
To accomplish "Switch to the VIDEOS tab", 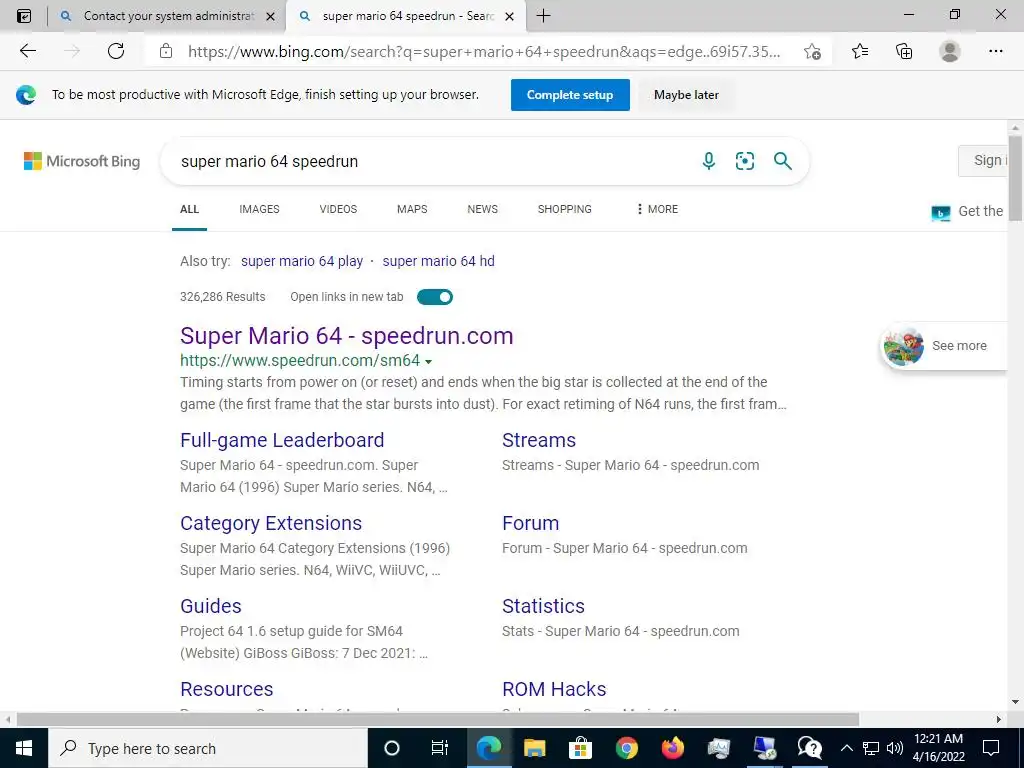I will (338, 209).
